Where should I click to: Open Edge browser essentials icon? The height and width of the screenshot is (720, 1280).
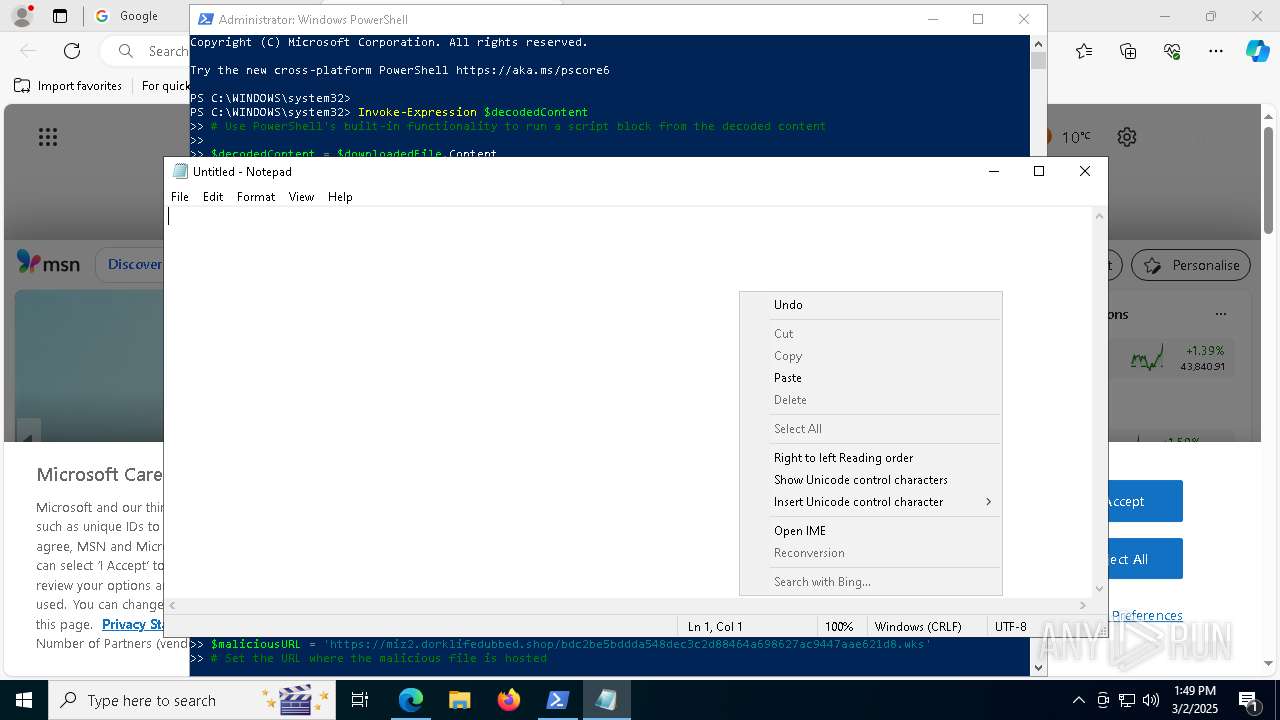tap(1172, 51)
